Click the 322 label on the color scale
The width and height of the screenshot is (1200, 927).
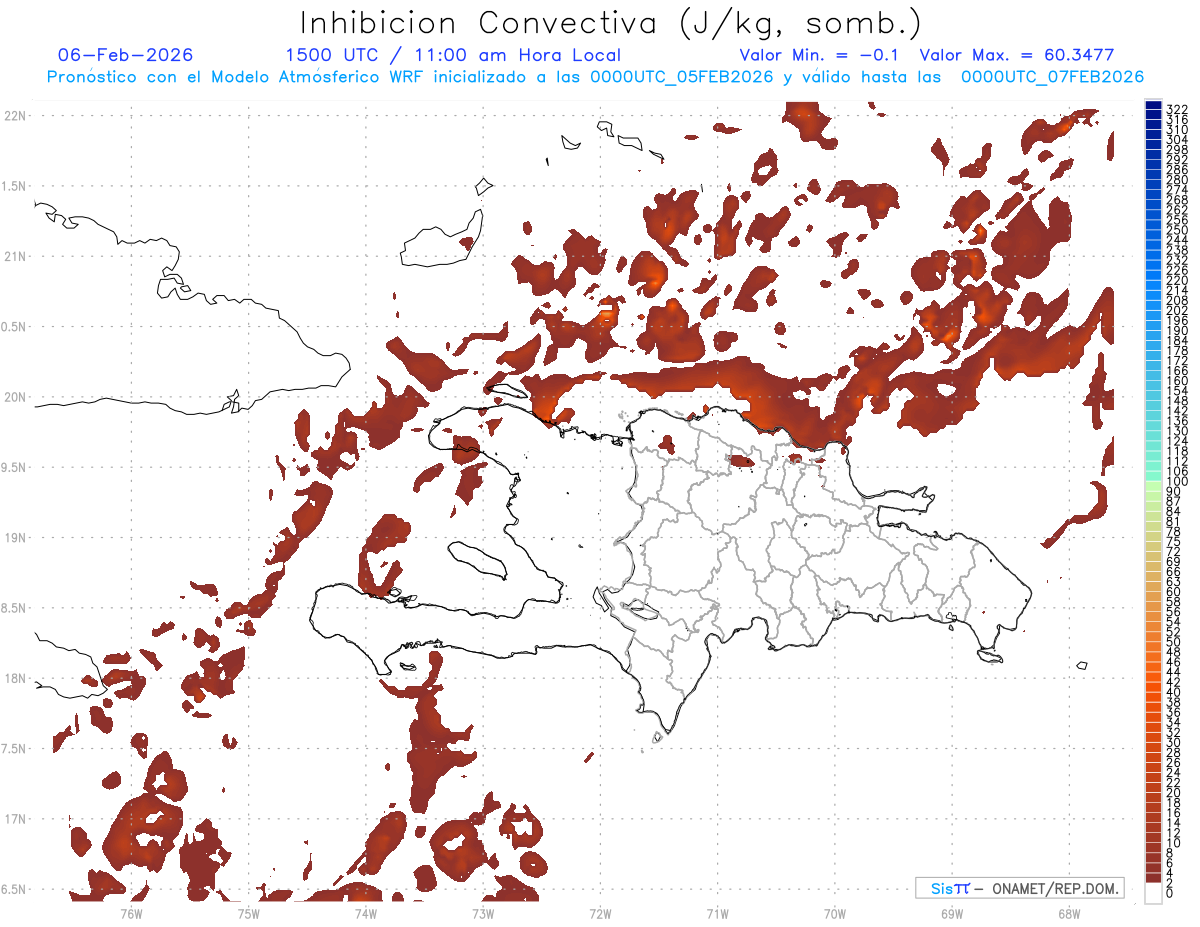(x=1177, y=108)
